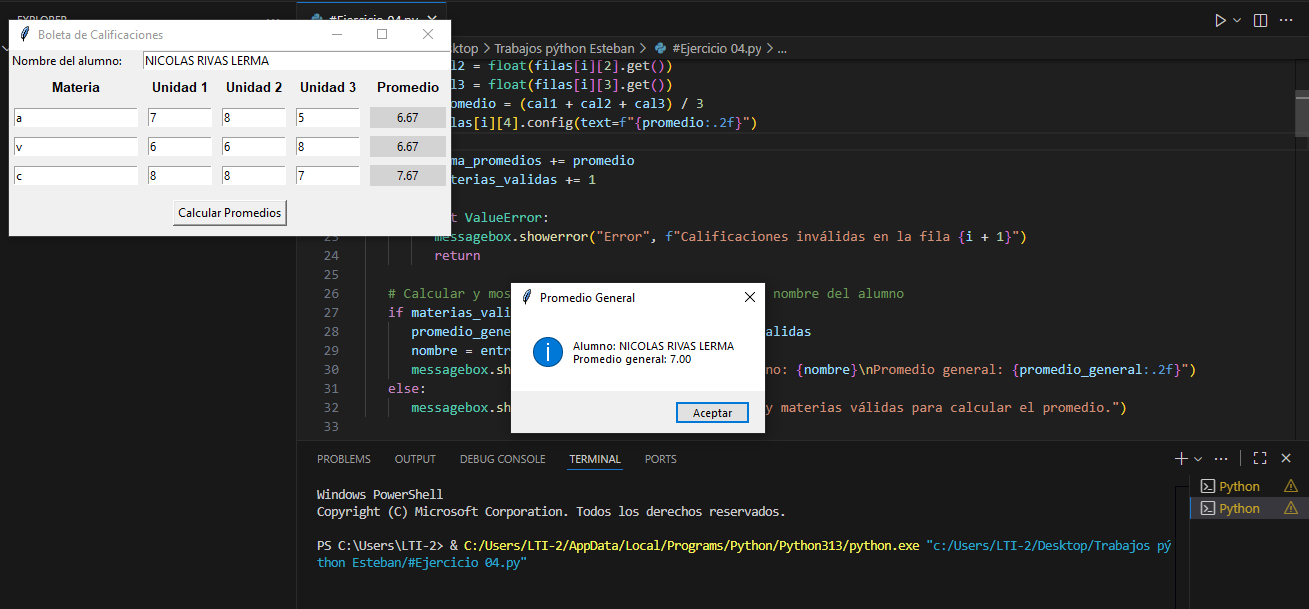Run the Python file with play icon
This screenshot has width=1309, height=609.
coord(1219,20)
